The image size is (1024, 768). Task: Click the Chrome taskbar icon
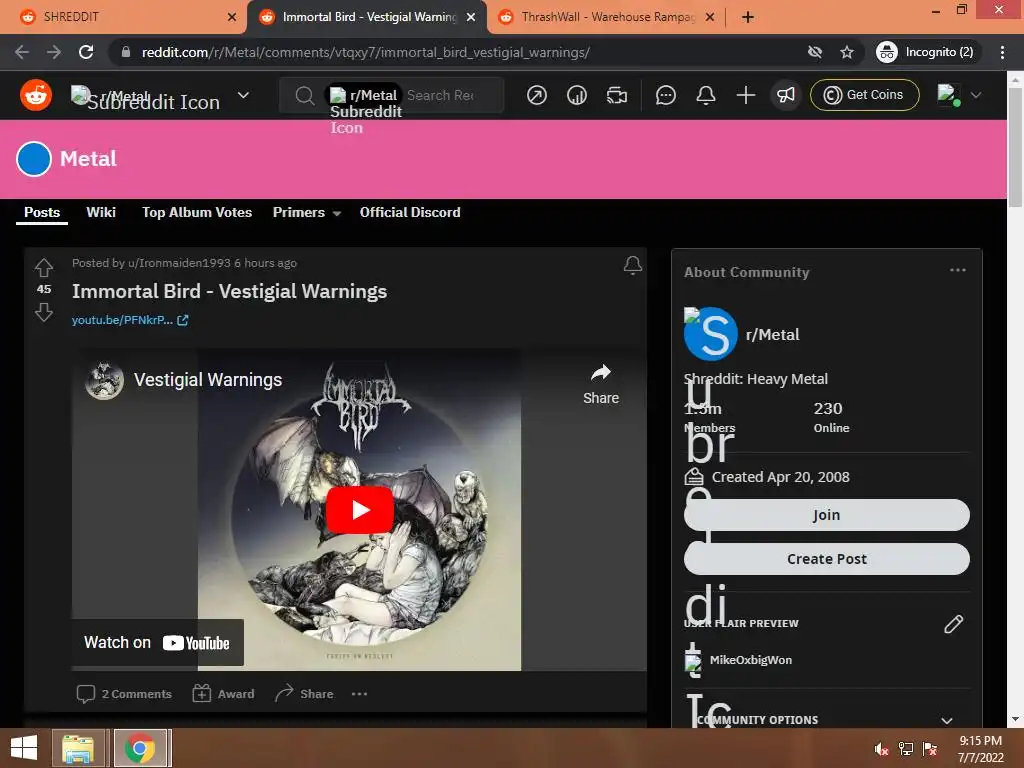point(140,748)
